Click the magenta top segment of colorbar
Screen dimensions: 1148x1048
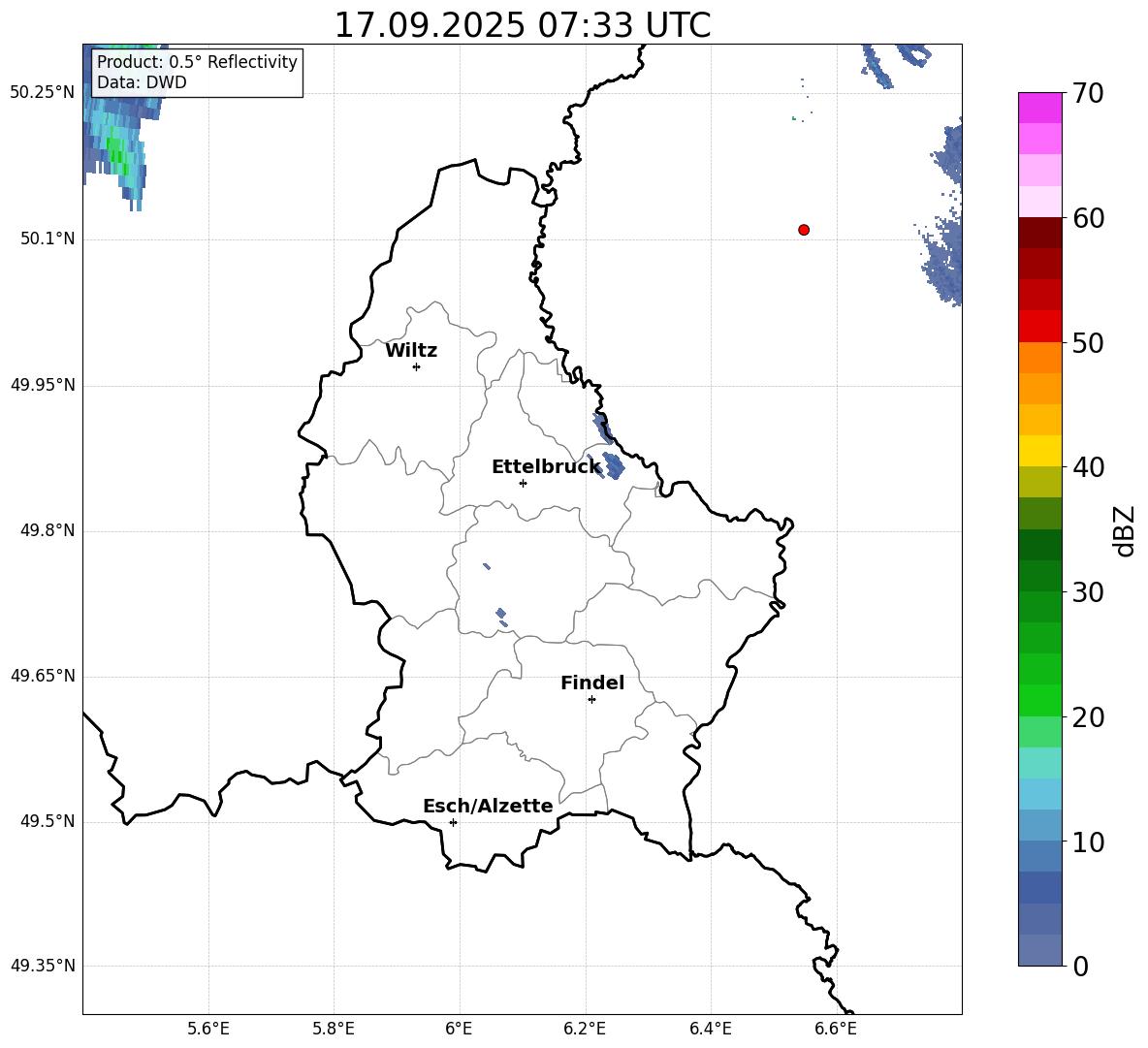[1039, 108]
